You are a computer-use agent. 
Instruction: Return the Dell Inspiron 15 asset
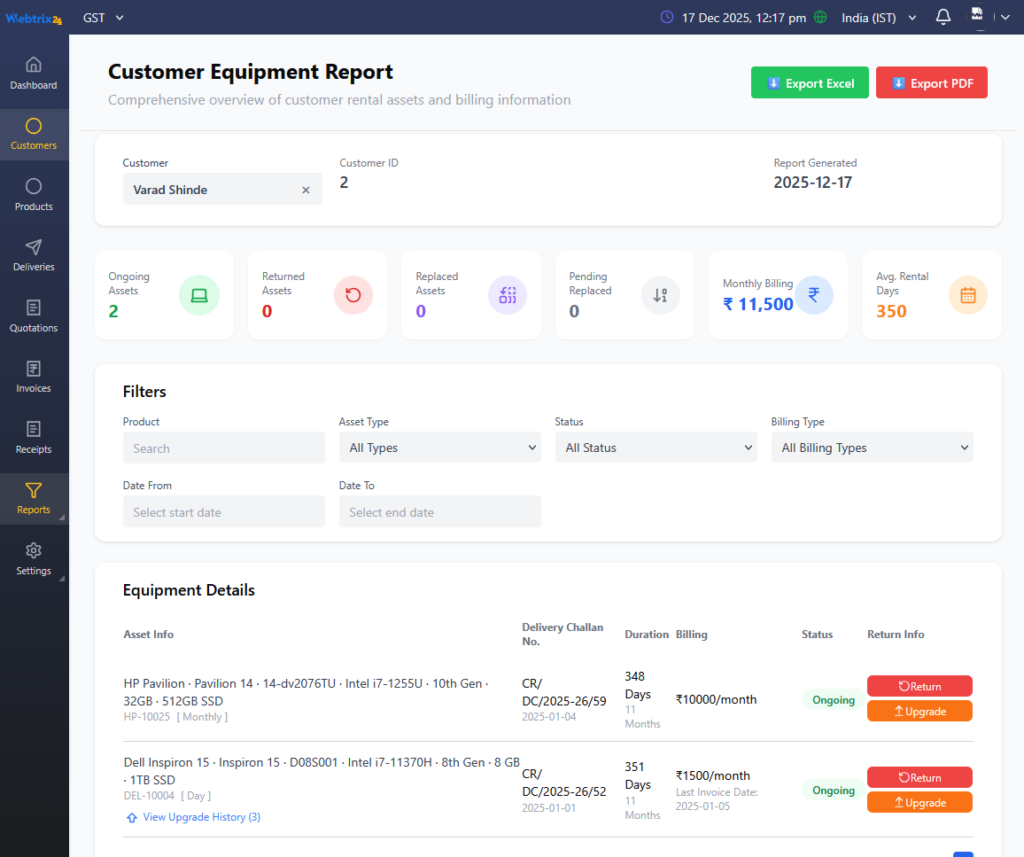[920, 778]
